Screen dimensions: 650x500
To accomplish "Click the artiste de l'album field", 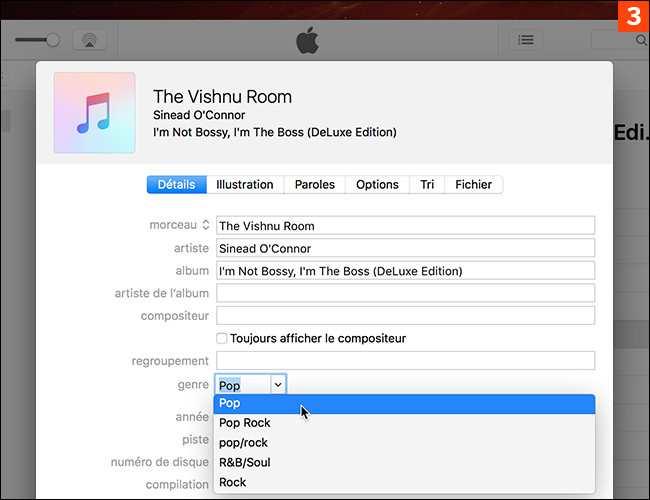I will click(x=405, y=293).
